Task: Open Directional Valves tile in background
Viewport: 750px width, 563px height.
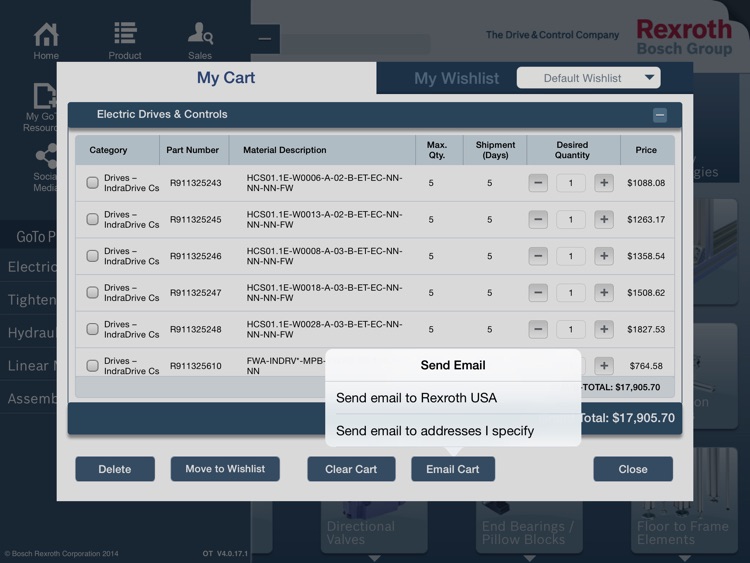Action: click(x=374, y=527)
